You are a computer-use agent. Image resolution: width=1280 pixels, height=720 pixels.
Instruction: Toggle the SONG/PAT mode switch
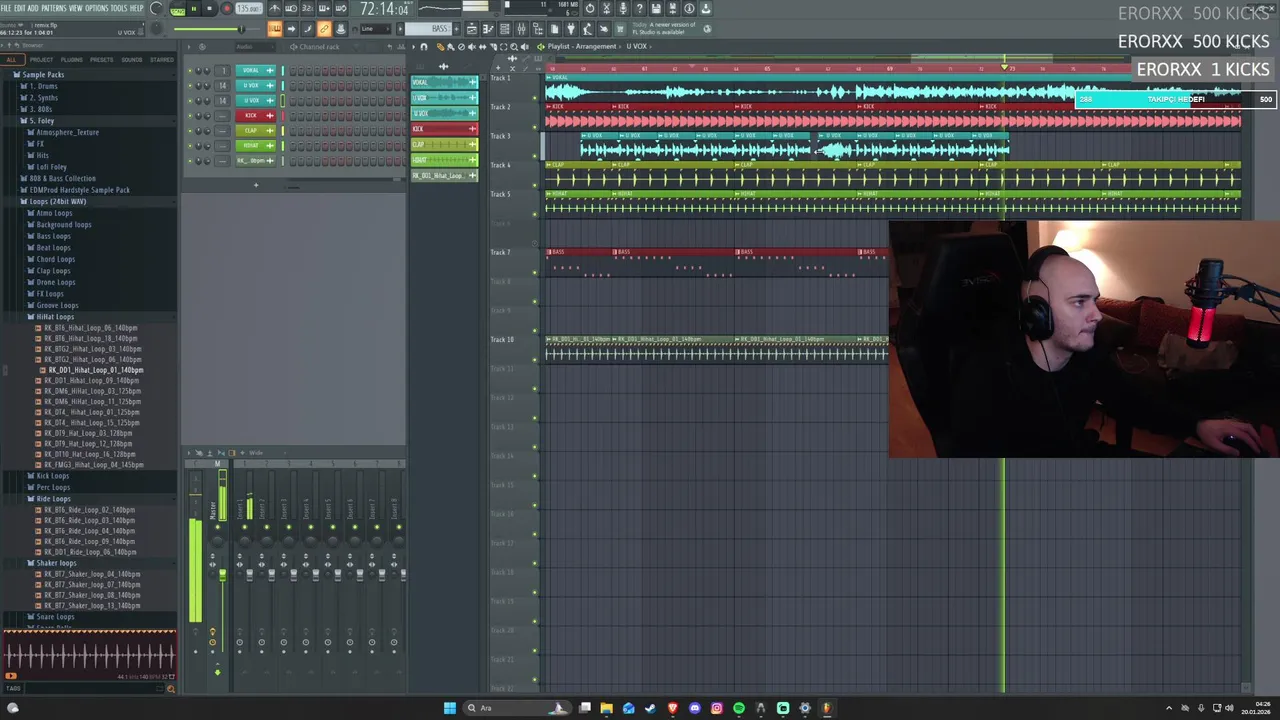(x=177, y=9)
